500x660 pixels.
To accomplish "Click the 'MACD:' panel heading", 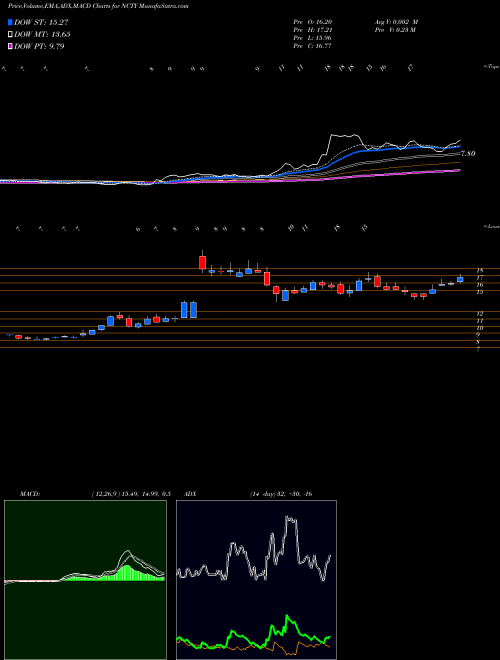I will pyautogui.click(x=29, y=494).
